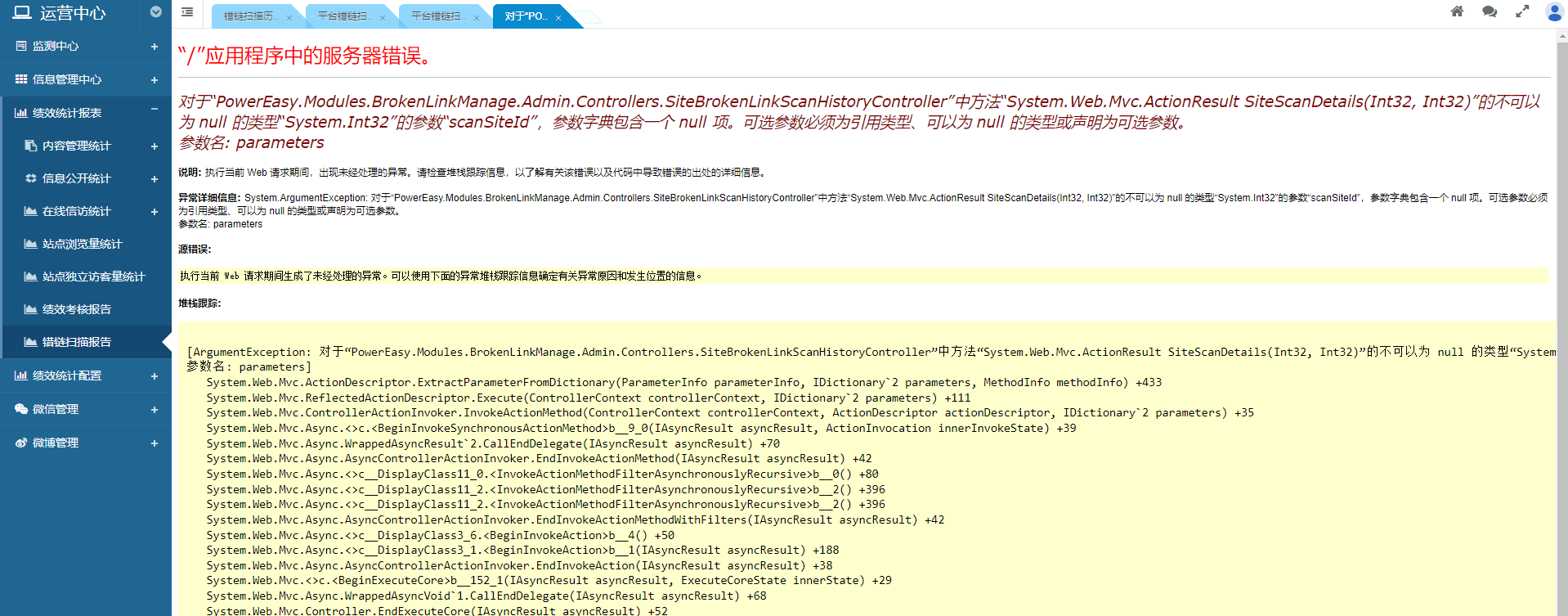The image size is (1568, 616).
Task: Switch to the 错链扫描历.. tab
Action: pos(250,16)
